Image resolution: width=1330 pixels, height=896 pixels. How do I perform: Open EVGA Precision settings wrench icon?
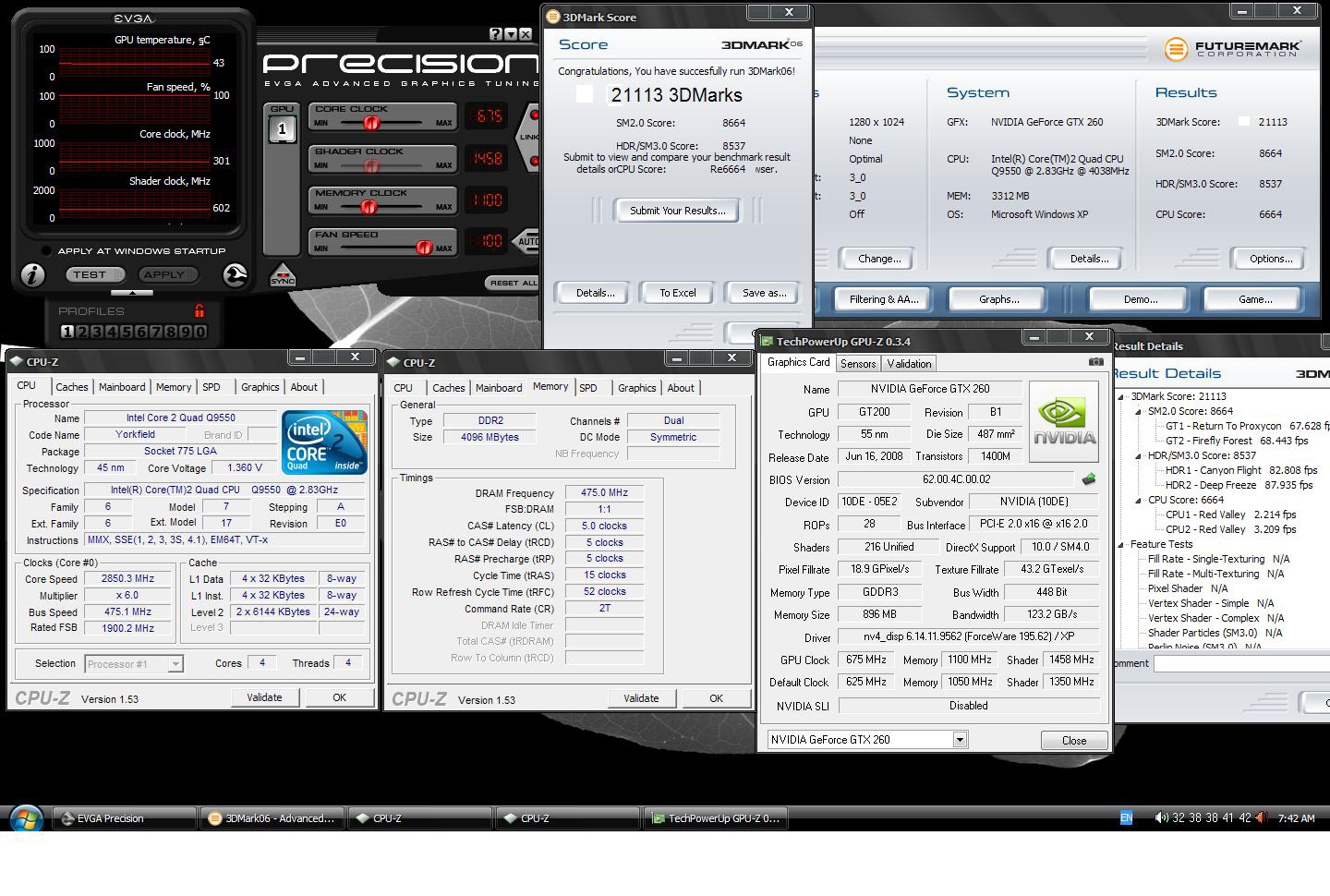tap(236, 274)
